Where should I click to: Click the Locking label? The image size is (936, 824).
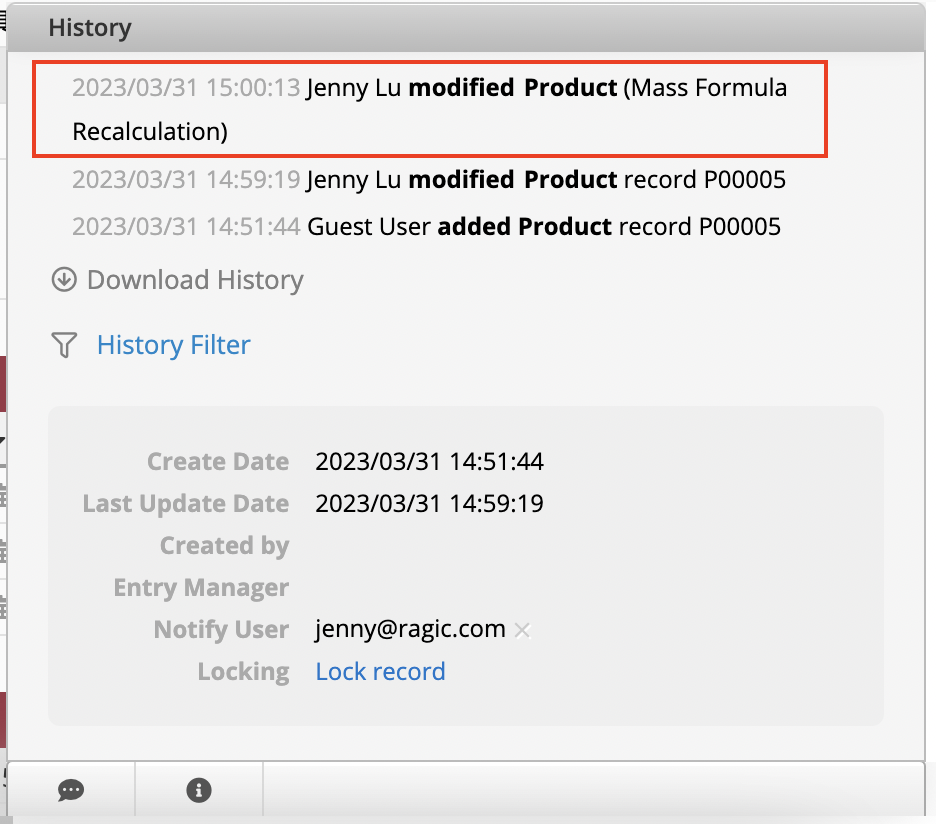click(243, 672)
